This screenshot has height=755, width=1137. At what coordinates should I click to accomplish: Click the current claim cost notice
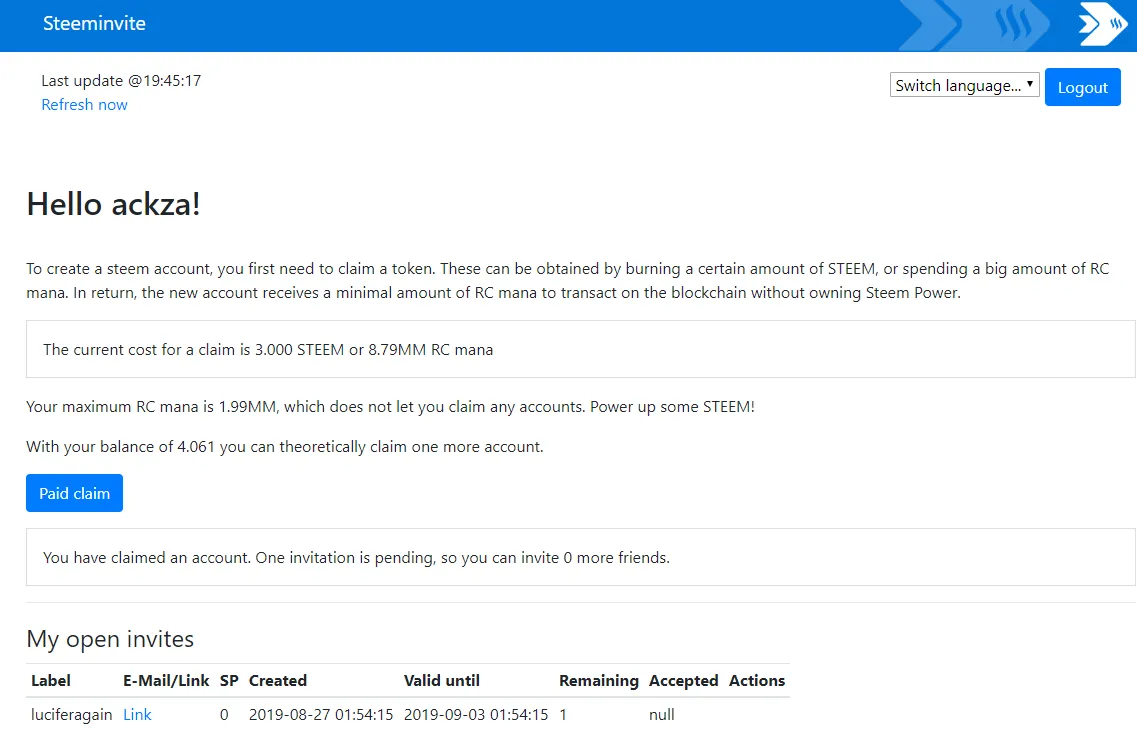click(581, 350)
